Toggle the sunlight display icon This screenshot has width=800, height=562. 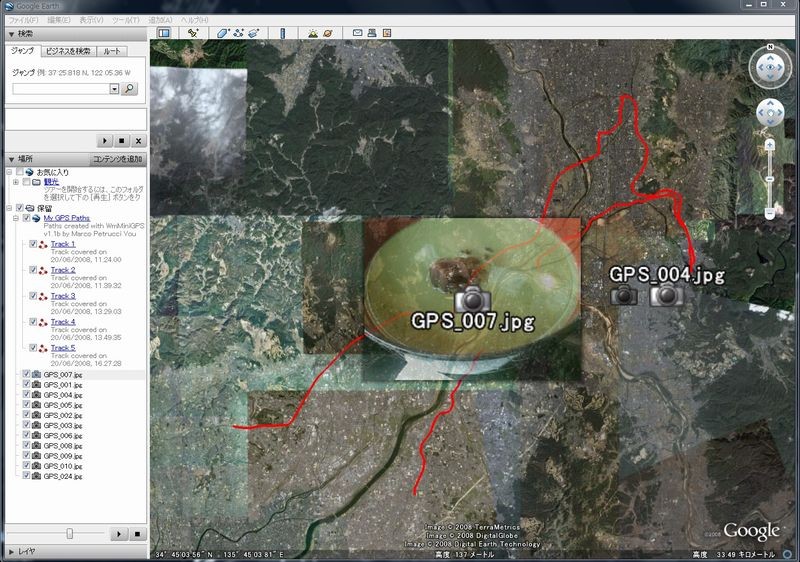pos(313,33)
